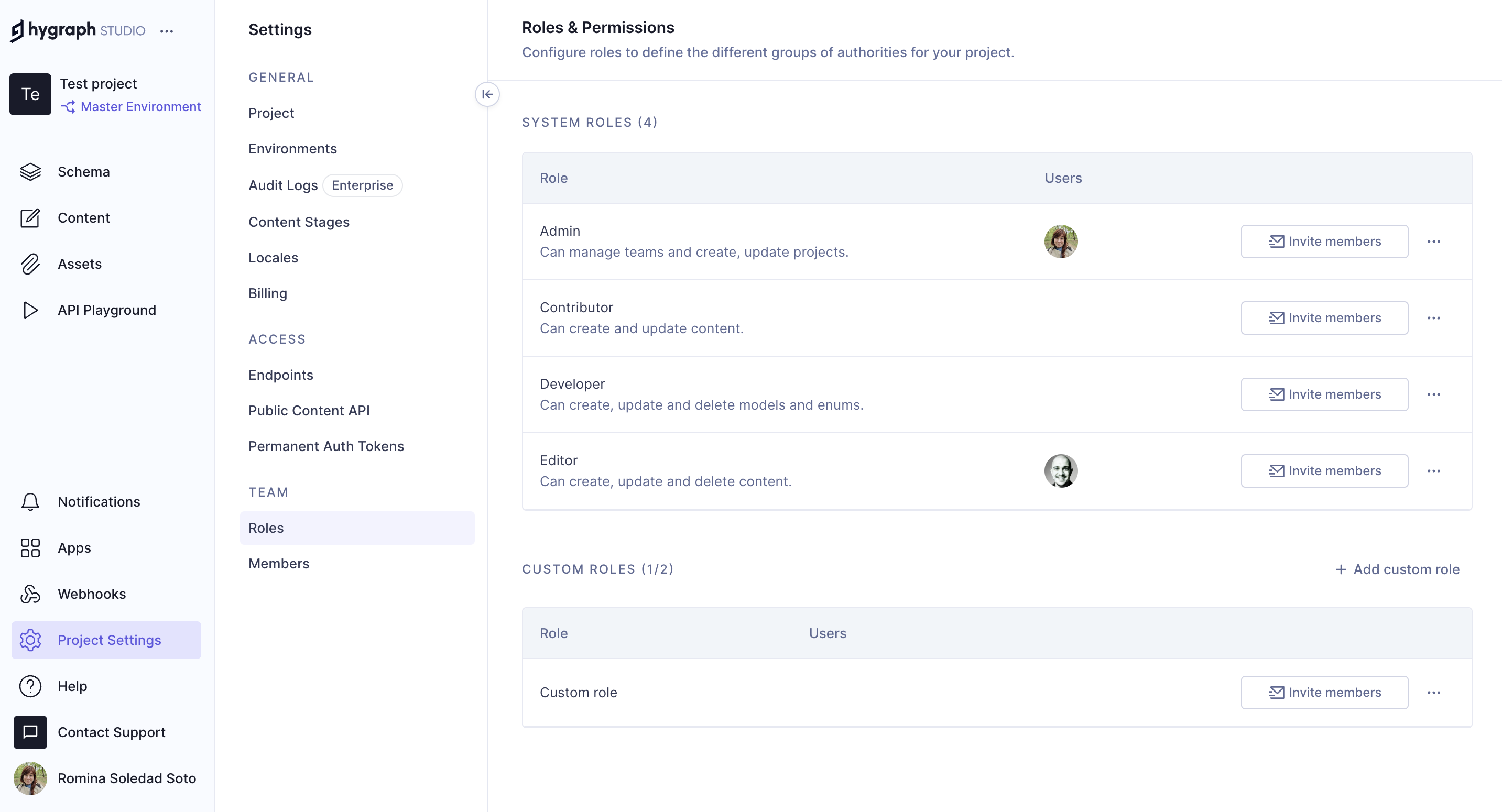Open the overflow menu next to Hygraph Studio
The height and width of the screenshot is (812, 1502).
pos(167,31)
